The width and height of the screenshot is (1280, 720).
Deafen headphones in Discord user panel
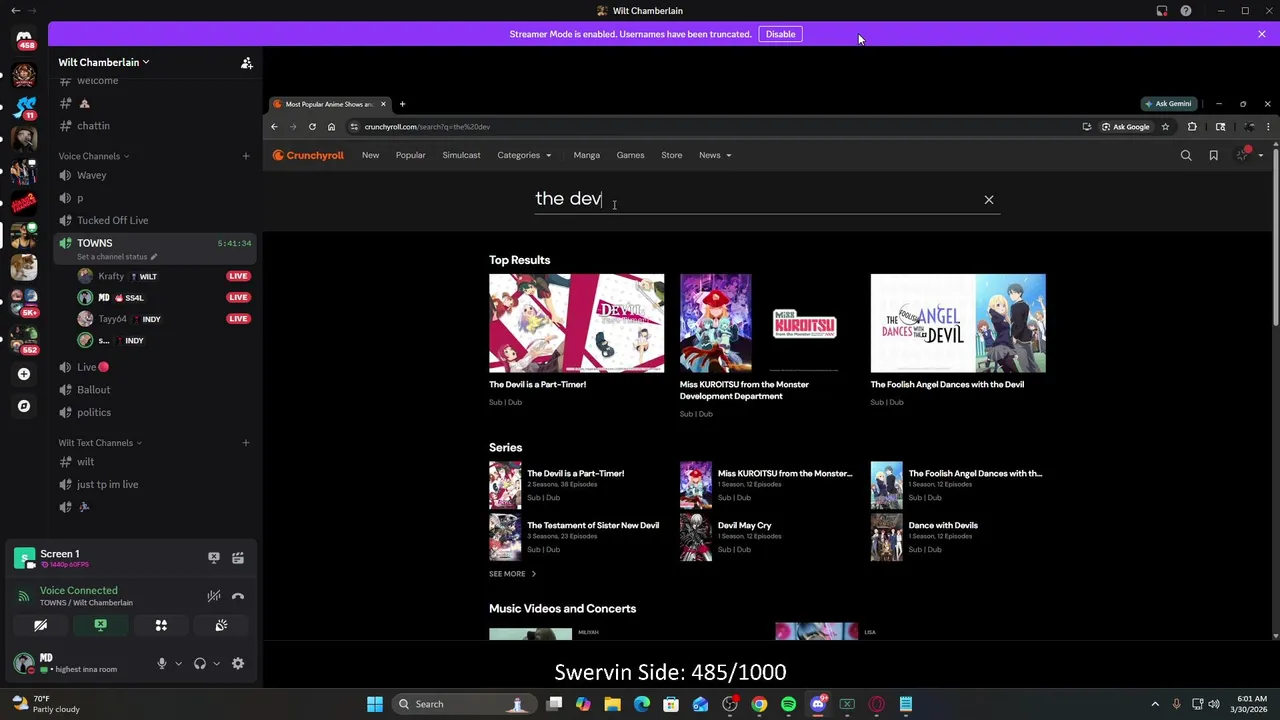(199, 663)
